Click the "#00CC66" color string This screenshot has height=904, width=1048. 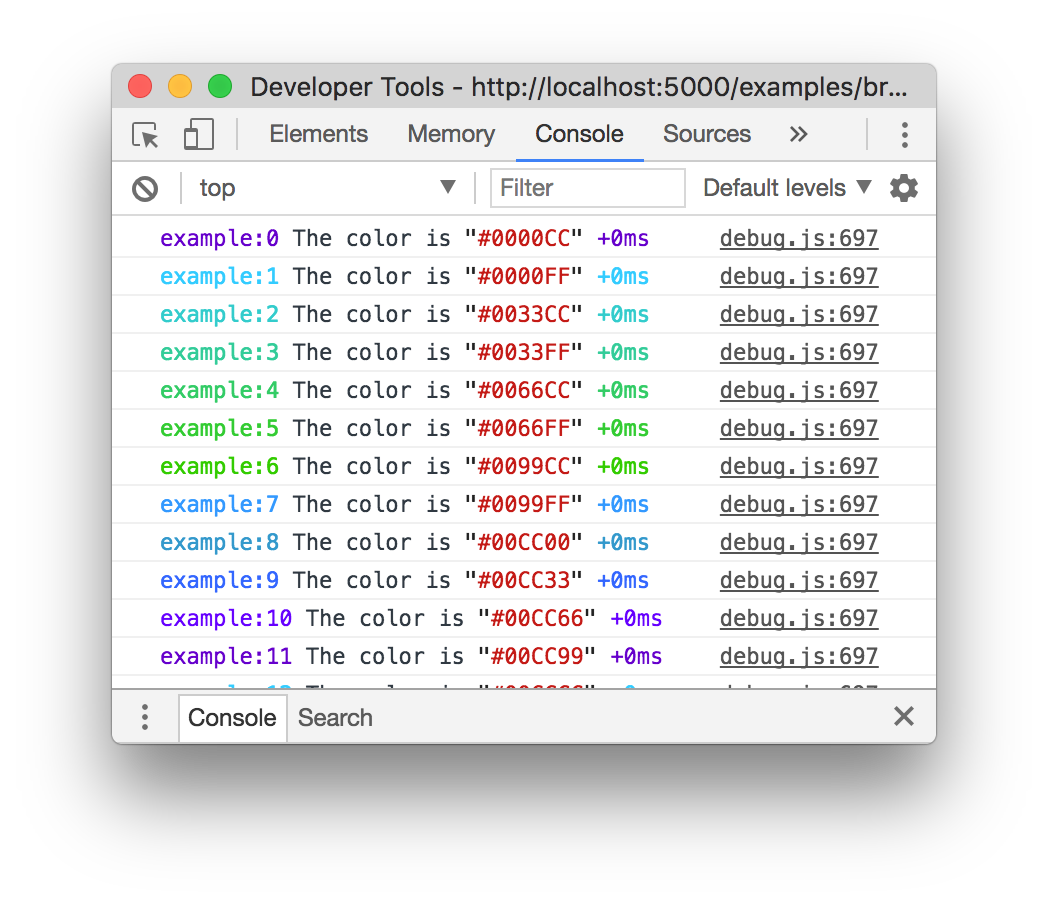pos(537,619)
